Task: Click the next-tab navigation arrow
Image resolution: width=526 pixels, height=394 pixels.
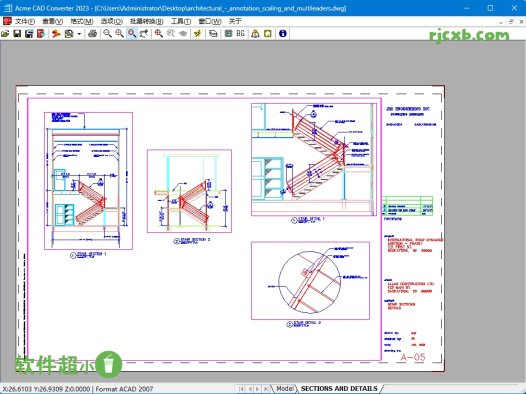Action: (258, 389)
